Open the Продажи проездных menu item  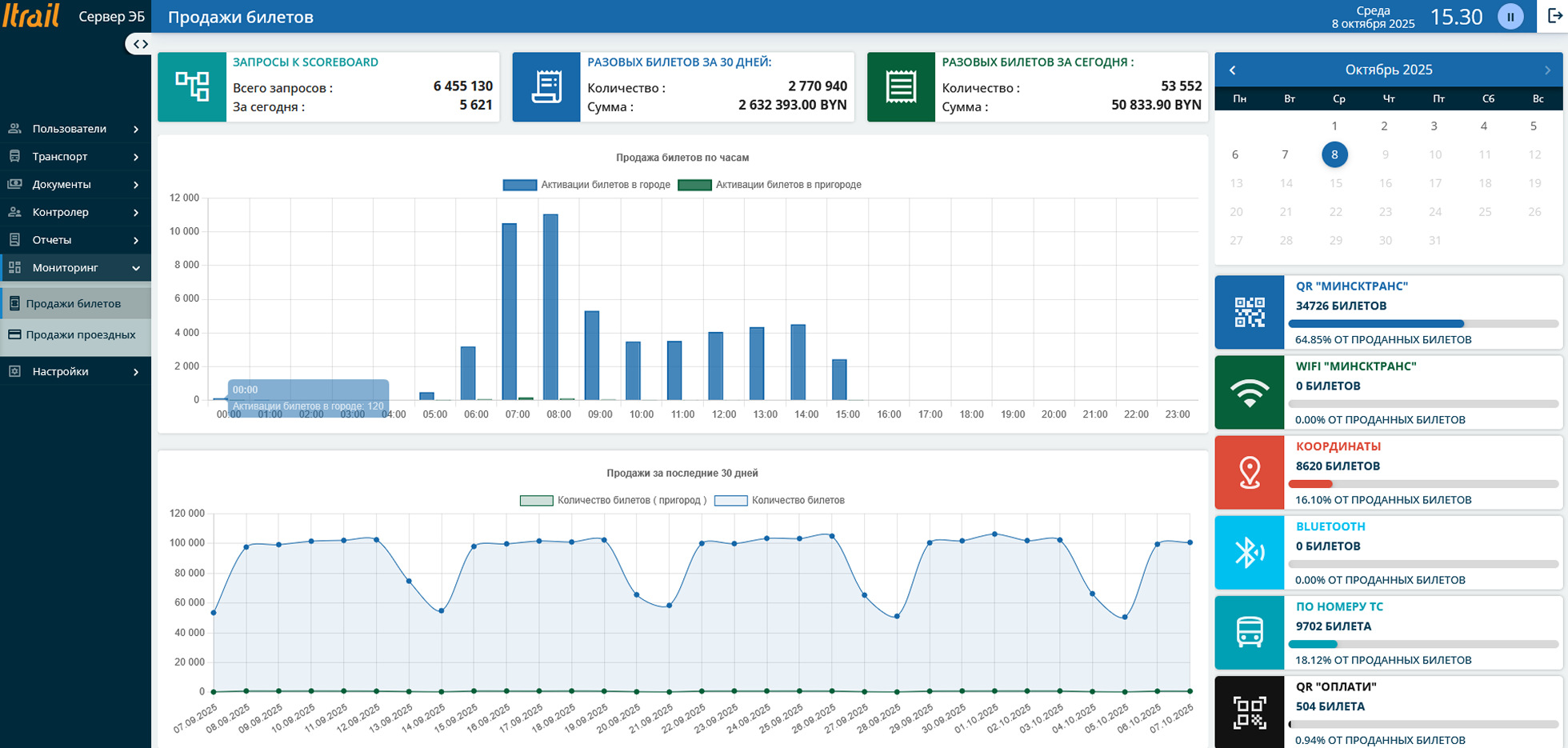point(80,335)
